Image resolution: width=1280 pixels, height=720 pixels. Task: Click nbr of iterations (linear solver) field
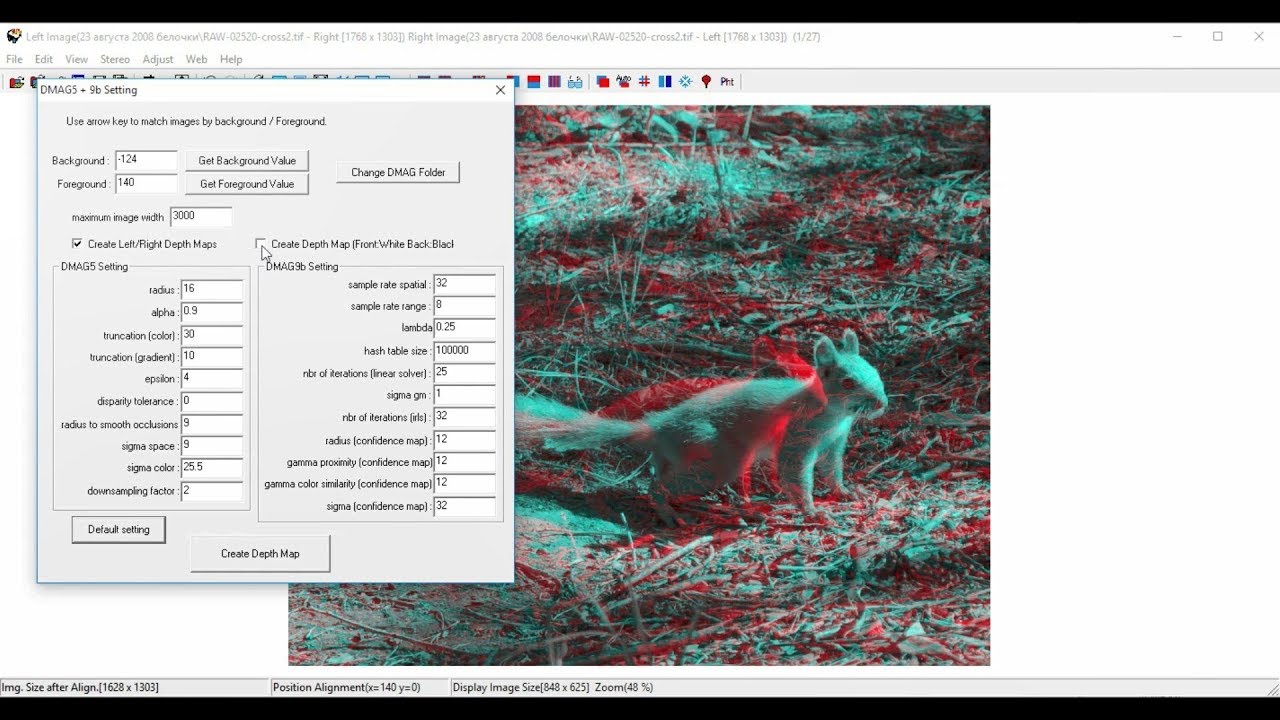coord(465,373)
